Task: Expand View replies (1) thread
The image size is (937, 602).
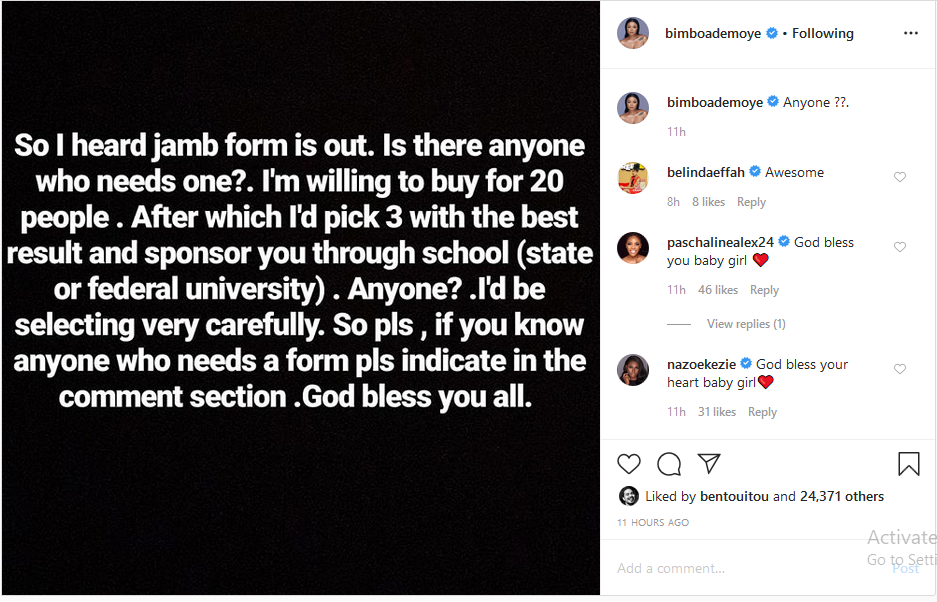Action: (x=745, y=324)
